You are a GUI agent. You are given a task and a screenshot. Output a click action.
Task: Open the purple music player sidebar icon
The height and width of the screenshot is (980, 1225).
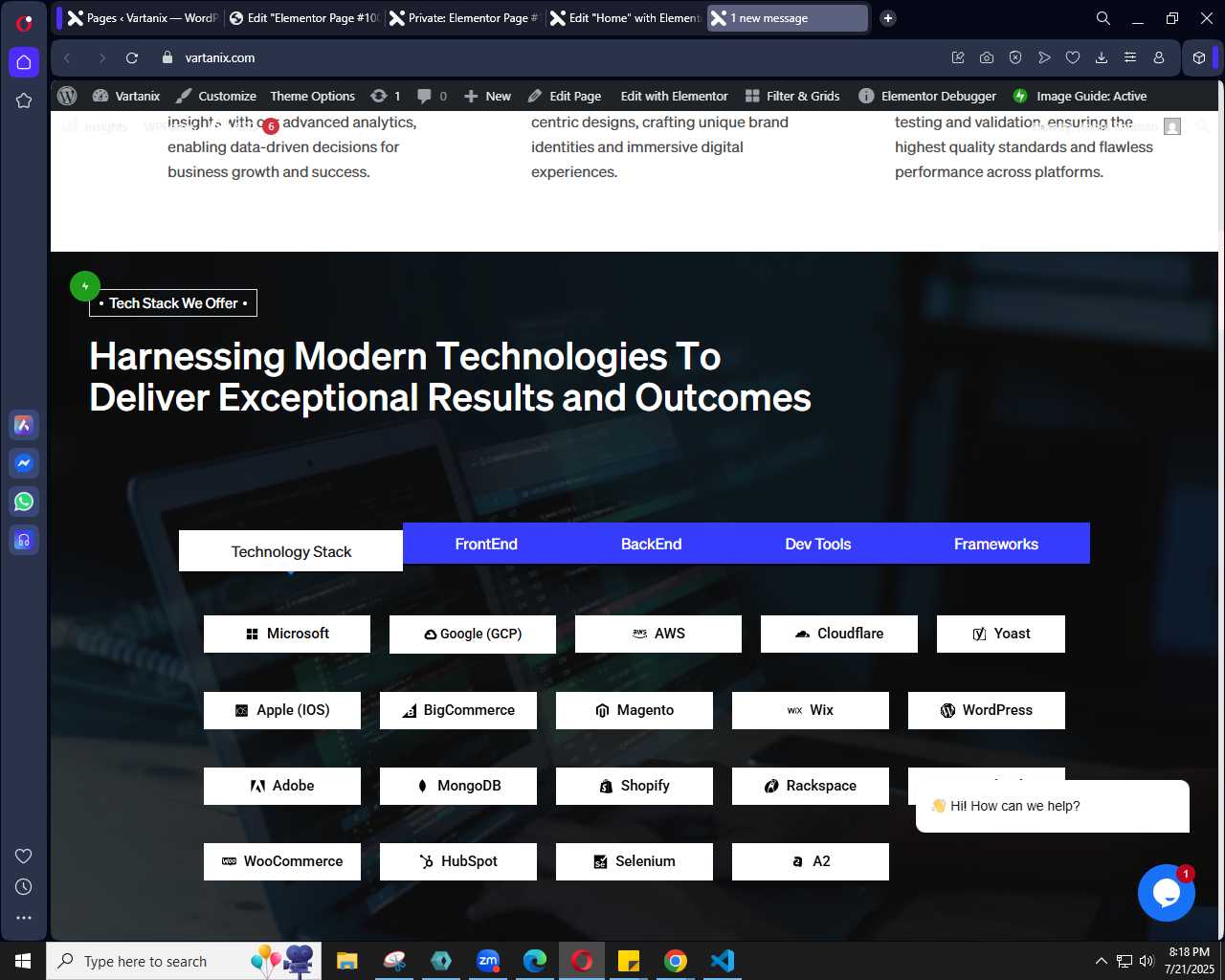[x=24, y=540]
